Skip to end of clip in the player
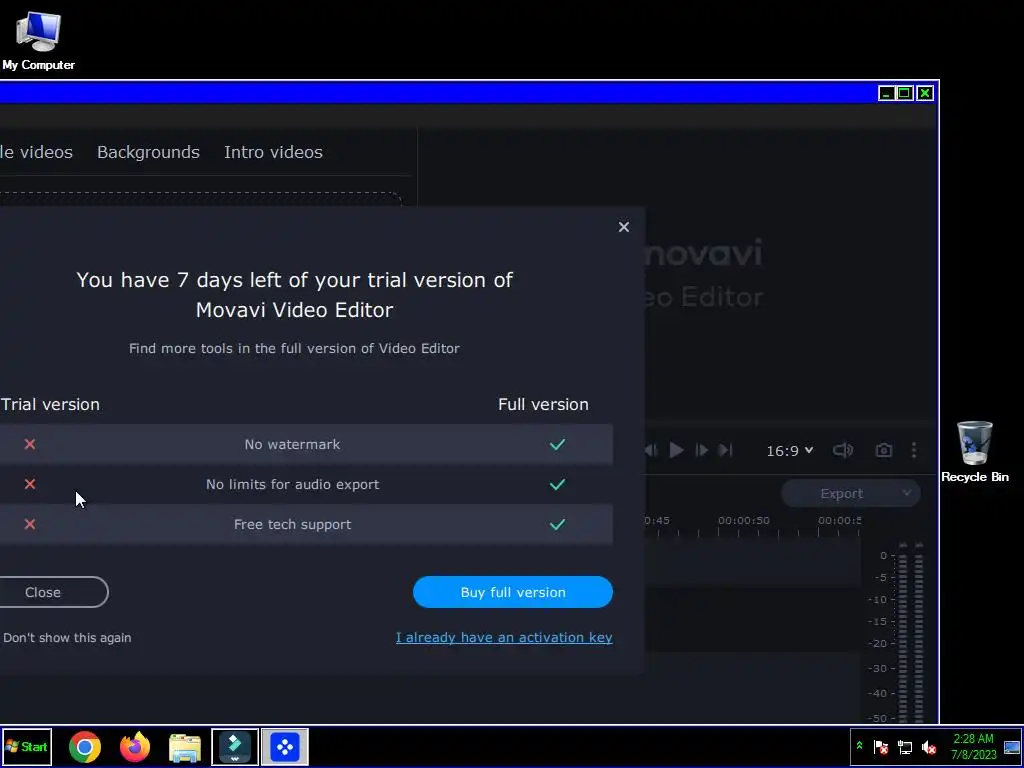This screenshot has height=768, width=1024. coord(725,450)
